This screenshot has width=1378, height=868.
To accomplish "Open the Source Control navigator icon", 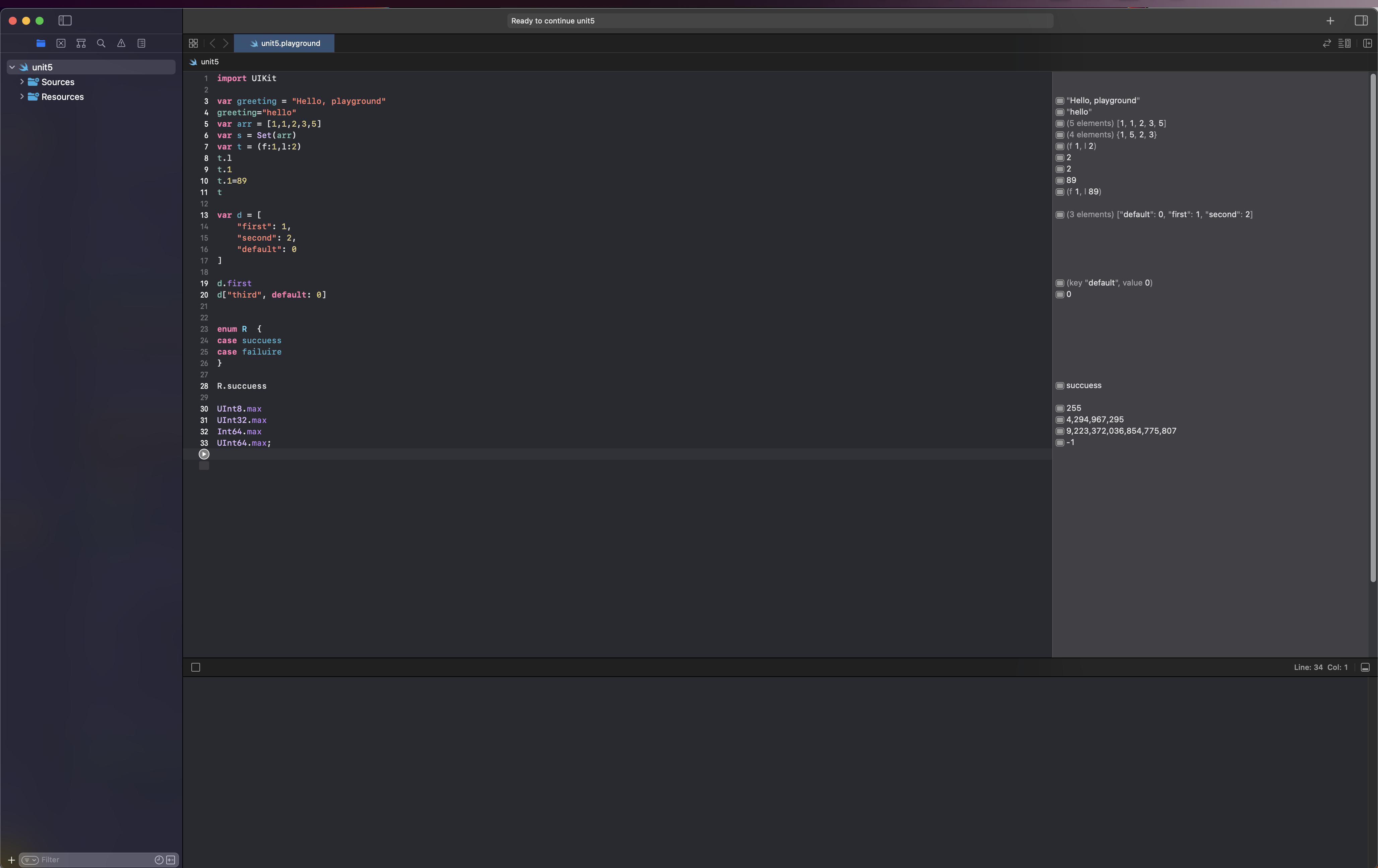I will coord(61,44).
